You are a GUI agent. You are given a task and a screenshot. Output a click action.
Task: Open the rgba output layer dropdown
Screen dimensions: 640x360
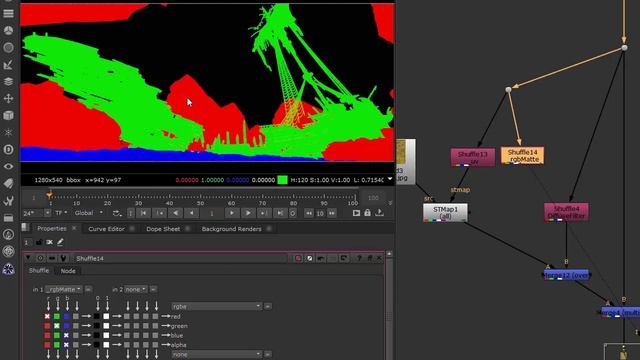216,306
